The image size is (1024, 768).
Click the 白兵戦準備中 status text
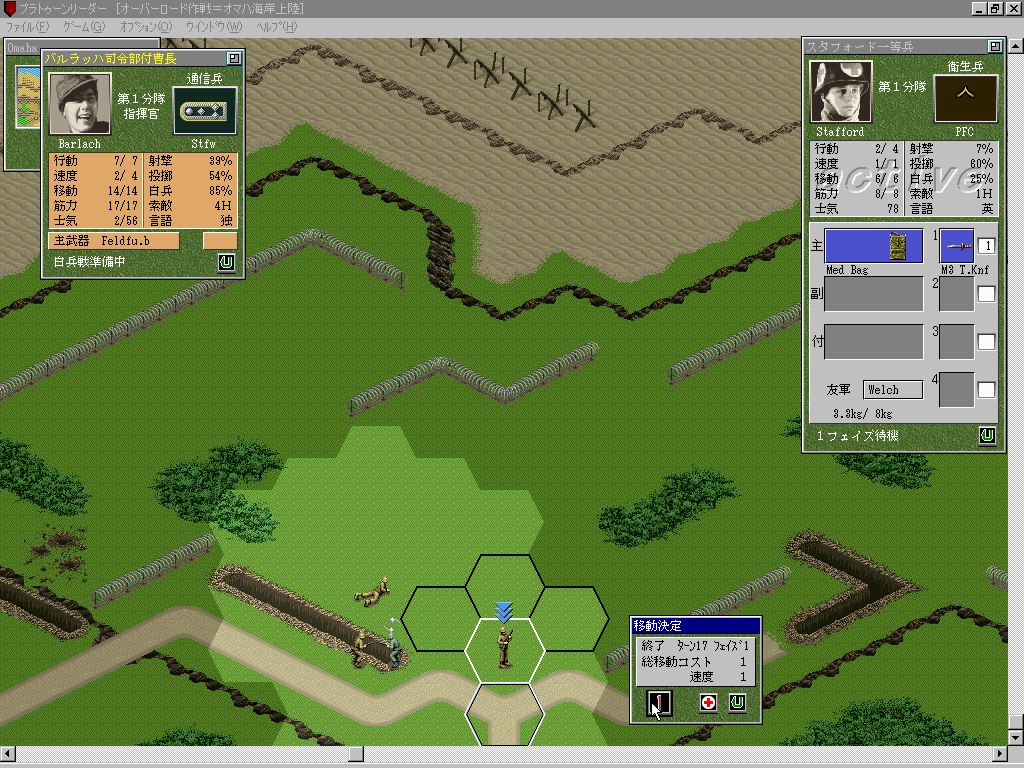coord(89,262)
